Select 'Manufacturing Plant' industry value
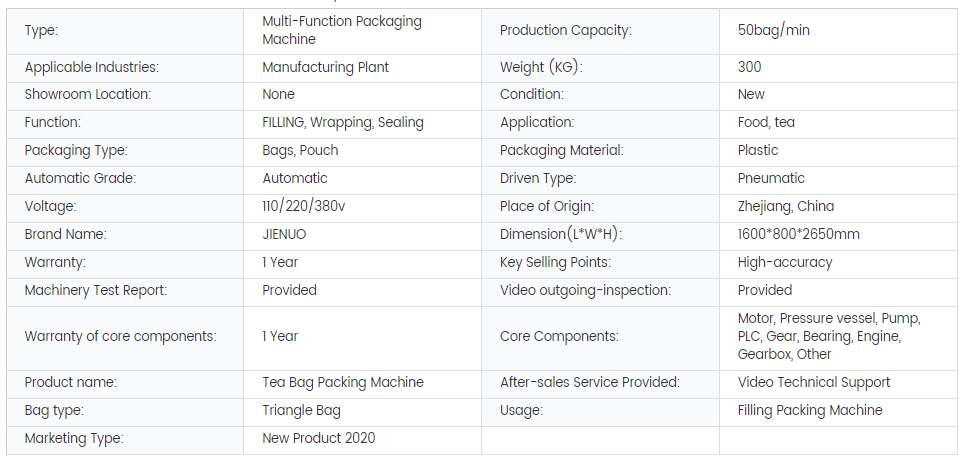 click(x=325, y=67)
